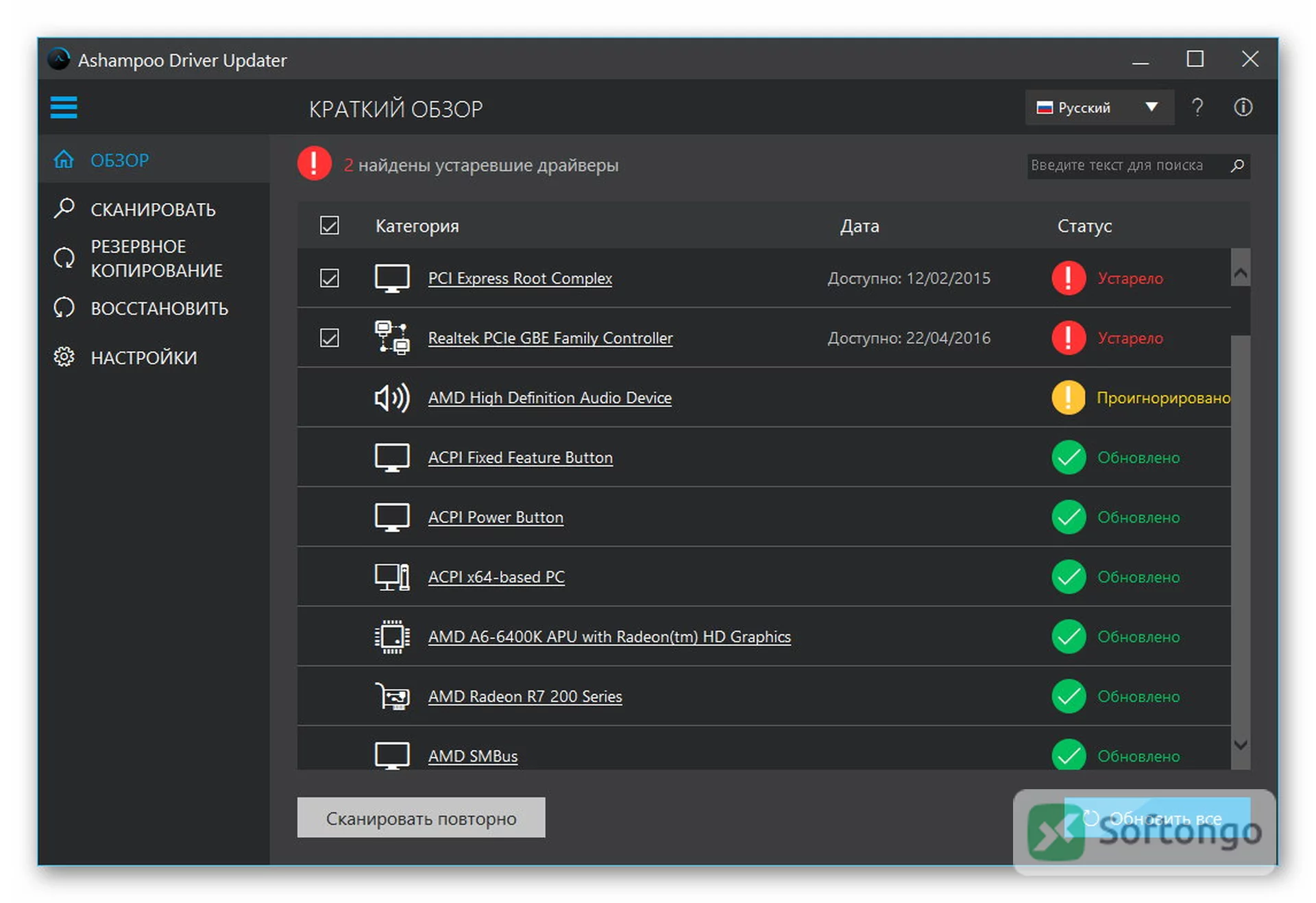
Task: Click the date text Доступно: 22/04/2016
Action: coord(909,338)
